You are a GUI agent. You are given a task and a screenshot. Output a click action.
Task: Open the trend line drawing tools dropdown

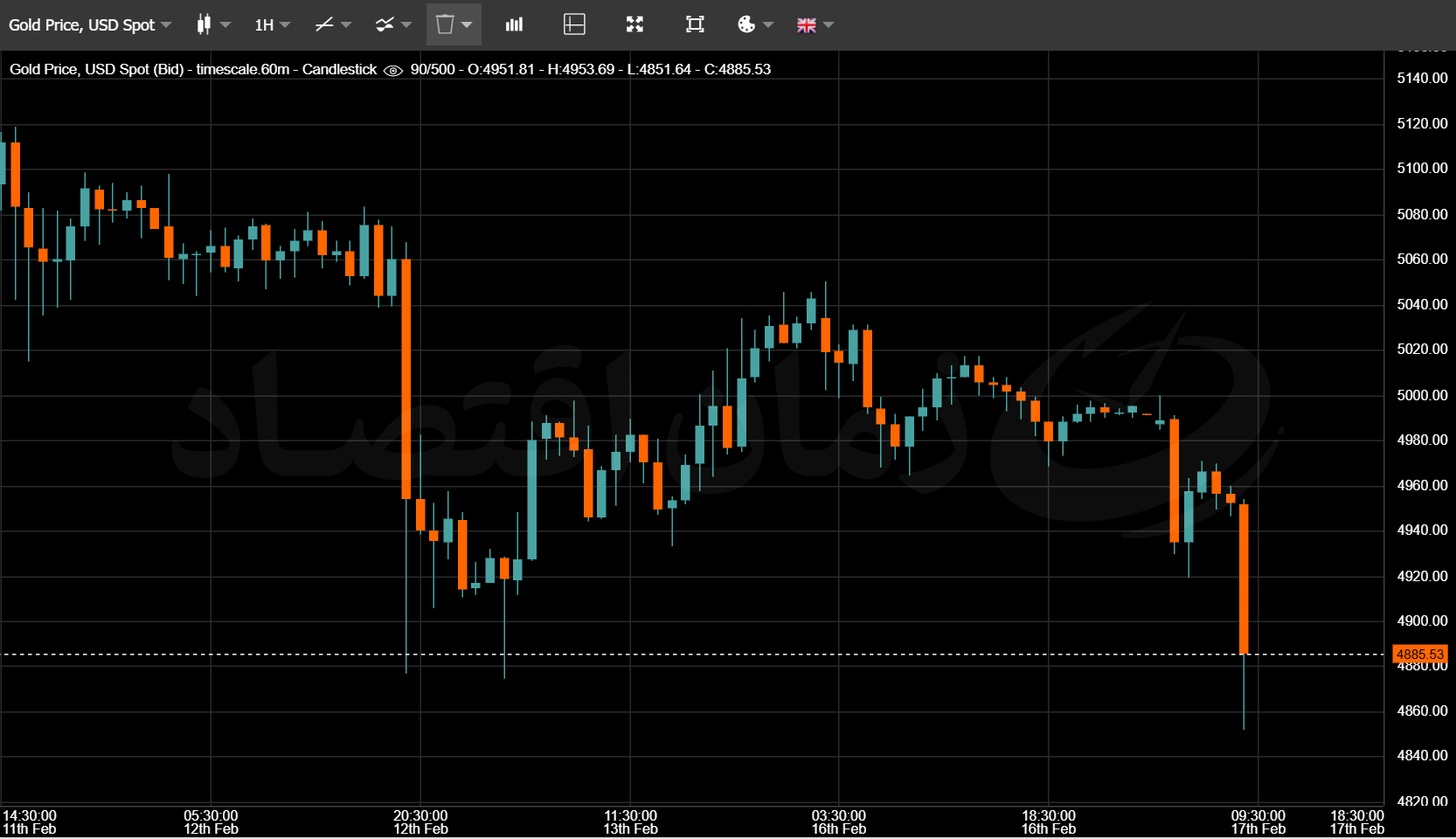(333, 24)
